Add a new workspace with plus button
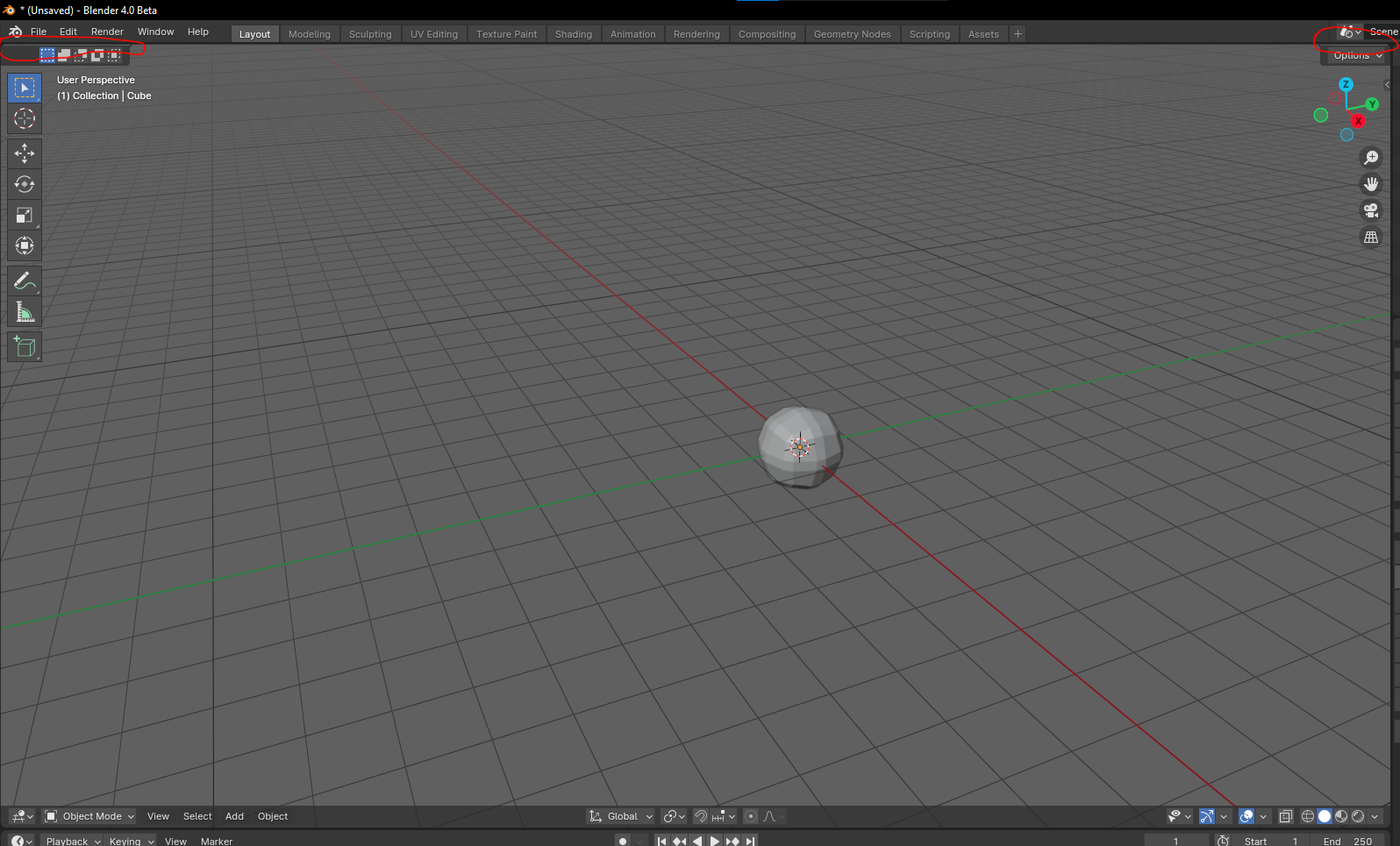 tap(1018, 34)
